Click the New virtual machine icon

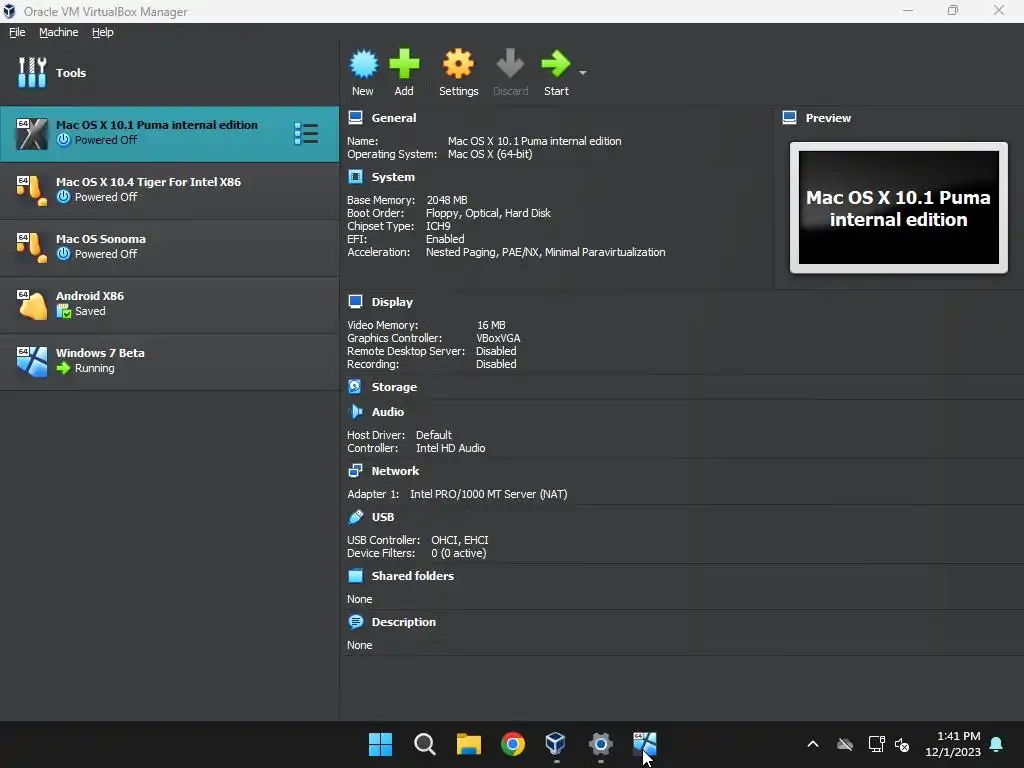point(363,64)
